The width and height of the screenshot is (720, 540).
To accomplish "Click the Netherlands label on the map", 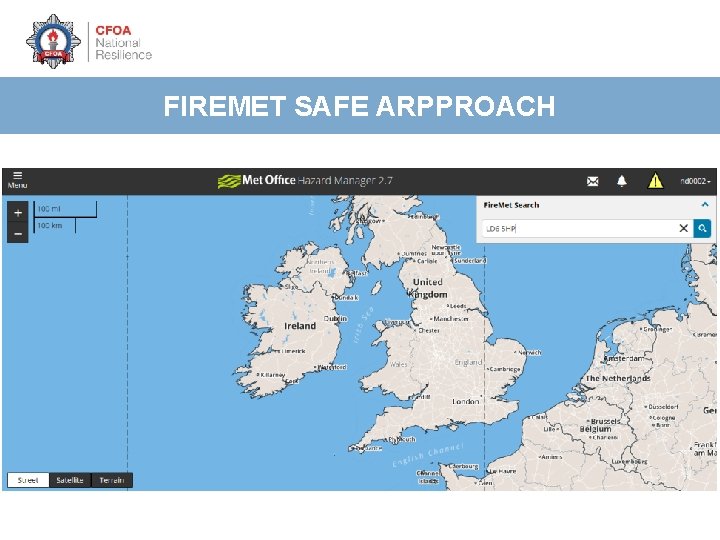I will 618,378.
